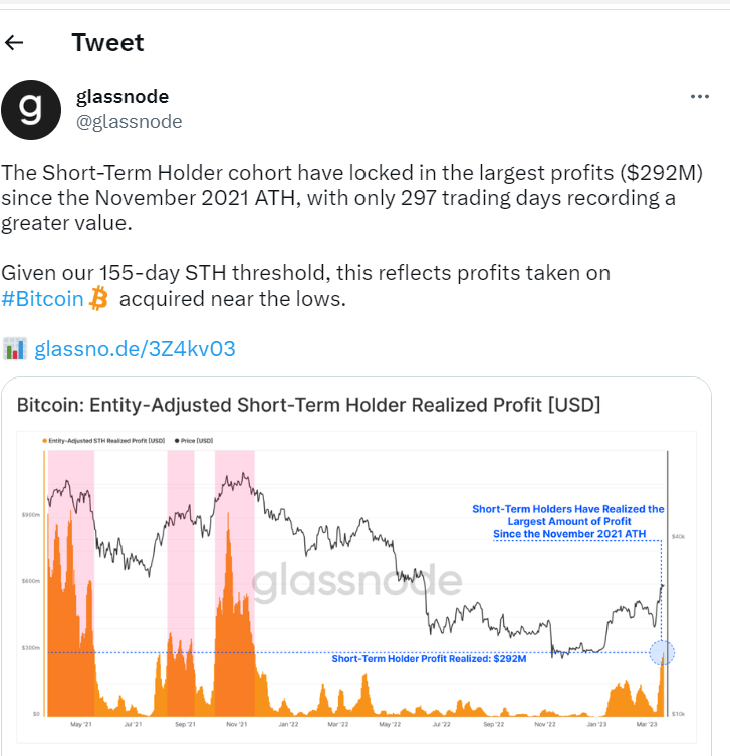Open the glassno.de/3Z4kv03 link

coord(135,349)
